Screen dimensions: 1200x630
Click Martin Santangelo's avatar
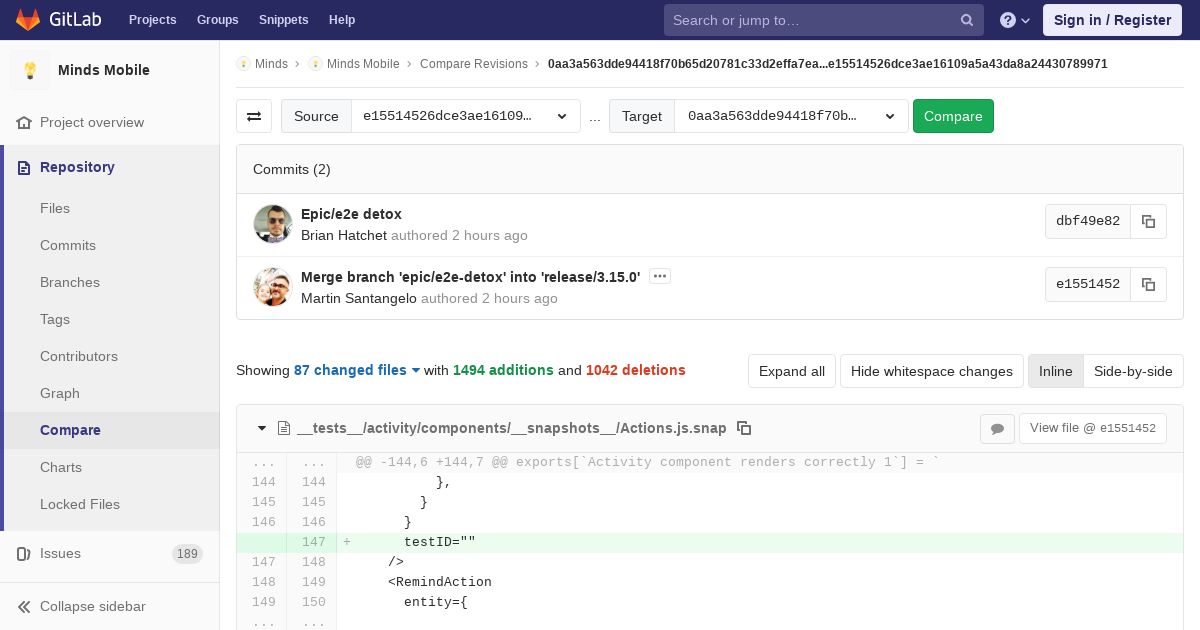pos(273,287)
